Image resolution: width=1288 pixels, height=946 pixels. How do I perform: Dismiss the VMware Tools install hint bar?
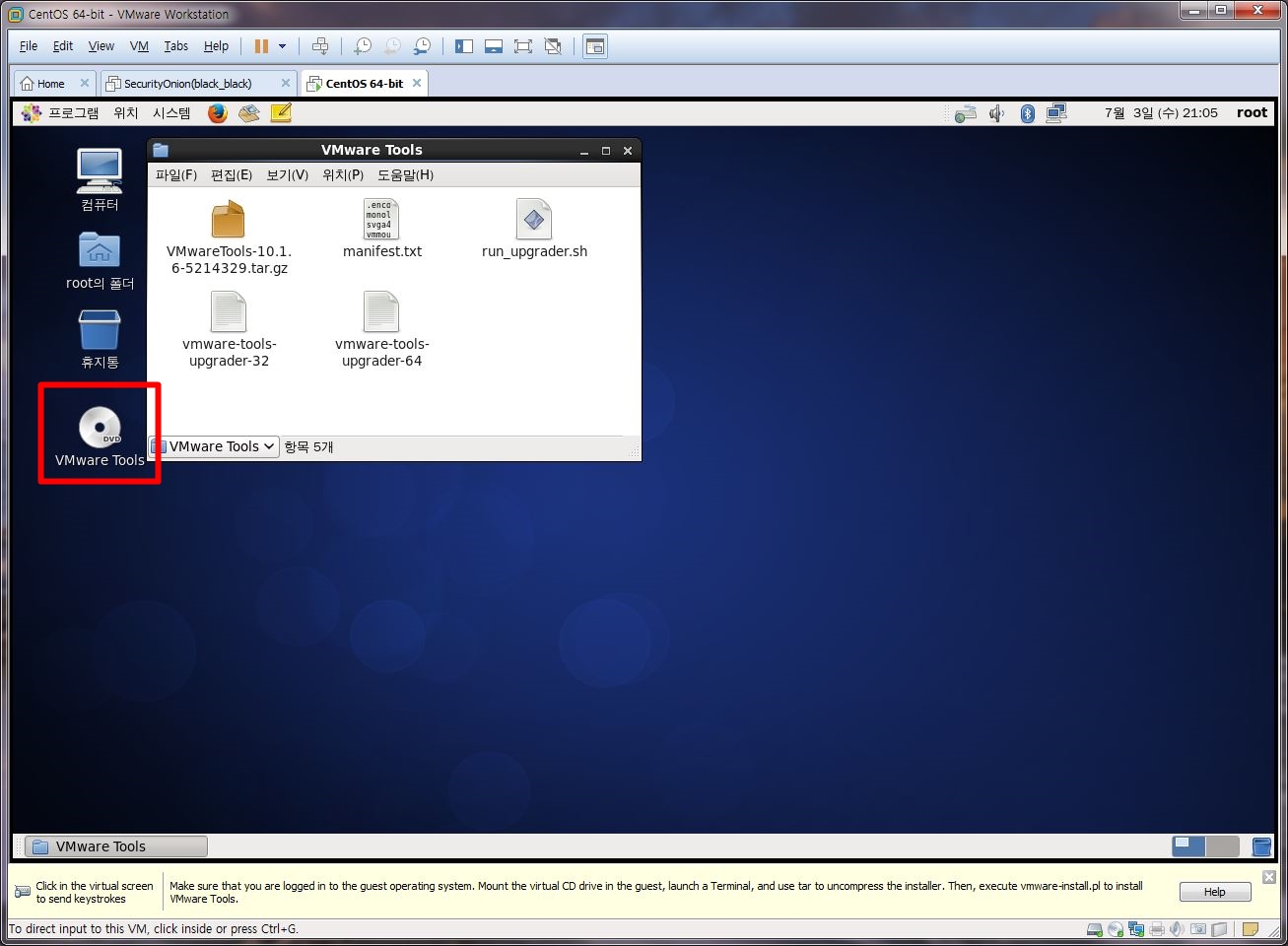(x=1269, y=876)
